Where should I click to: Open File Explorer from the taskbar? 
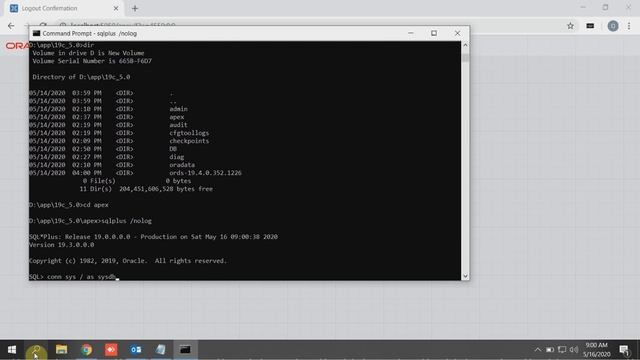tap(62, 350)
